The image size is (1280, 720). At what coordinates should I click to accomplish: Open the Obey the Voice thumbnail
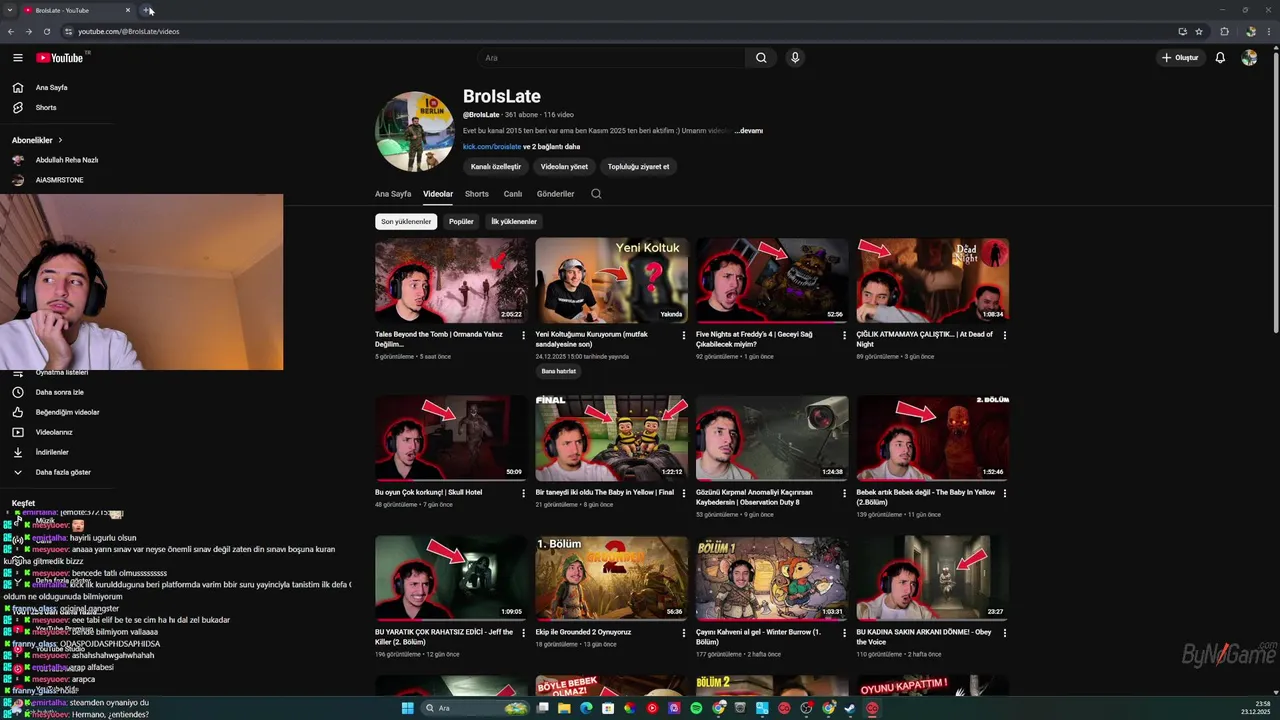pyautogui.click(x=933, y=578)
